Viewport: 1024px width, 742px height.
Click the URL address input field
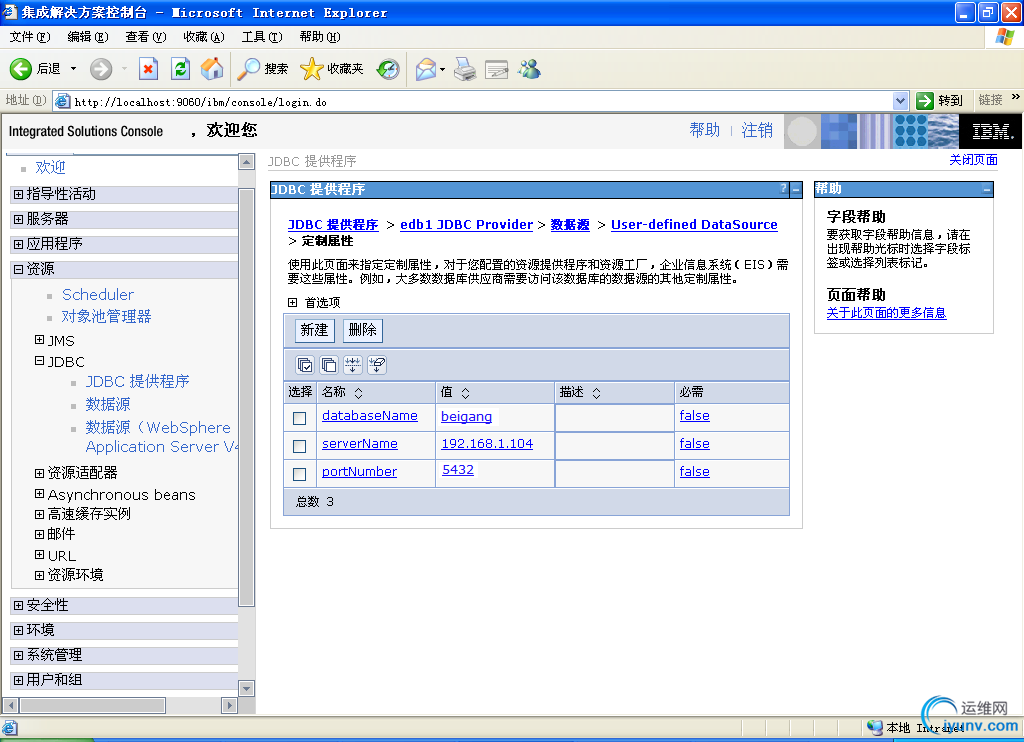click(482, 101)
